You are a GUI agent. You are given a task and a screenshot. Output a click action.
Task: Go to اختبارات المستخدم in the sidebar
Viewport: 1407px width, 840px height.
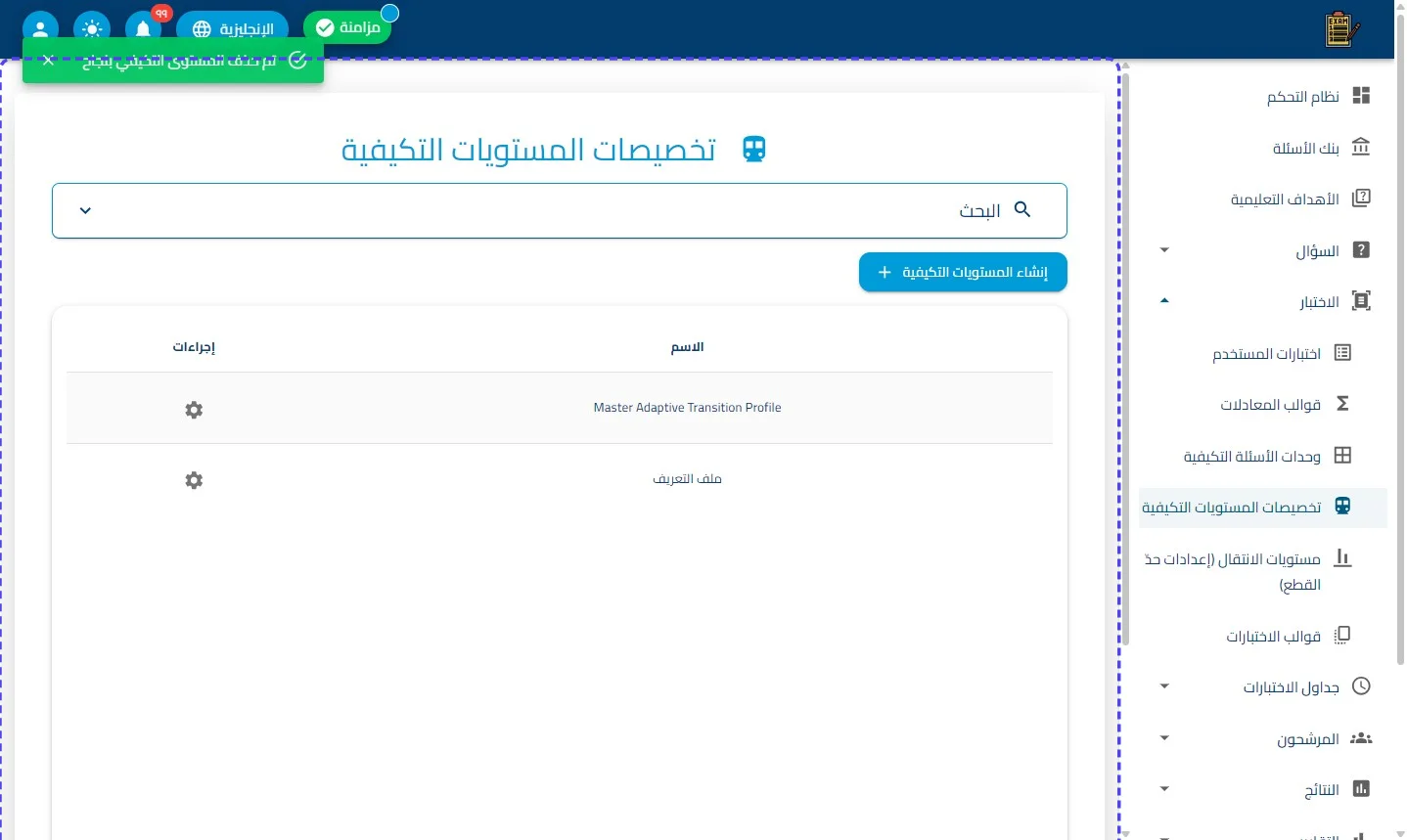coord(1263,353)
